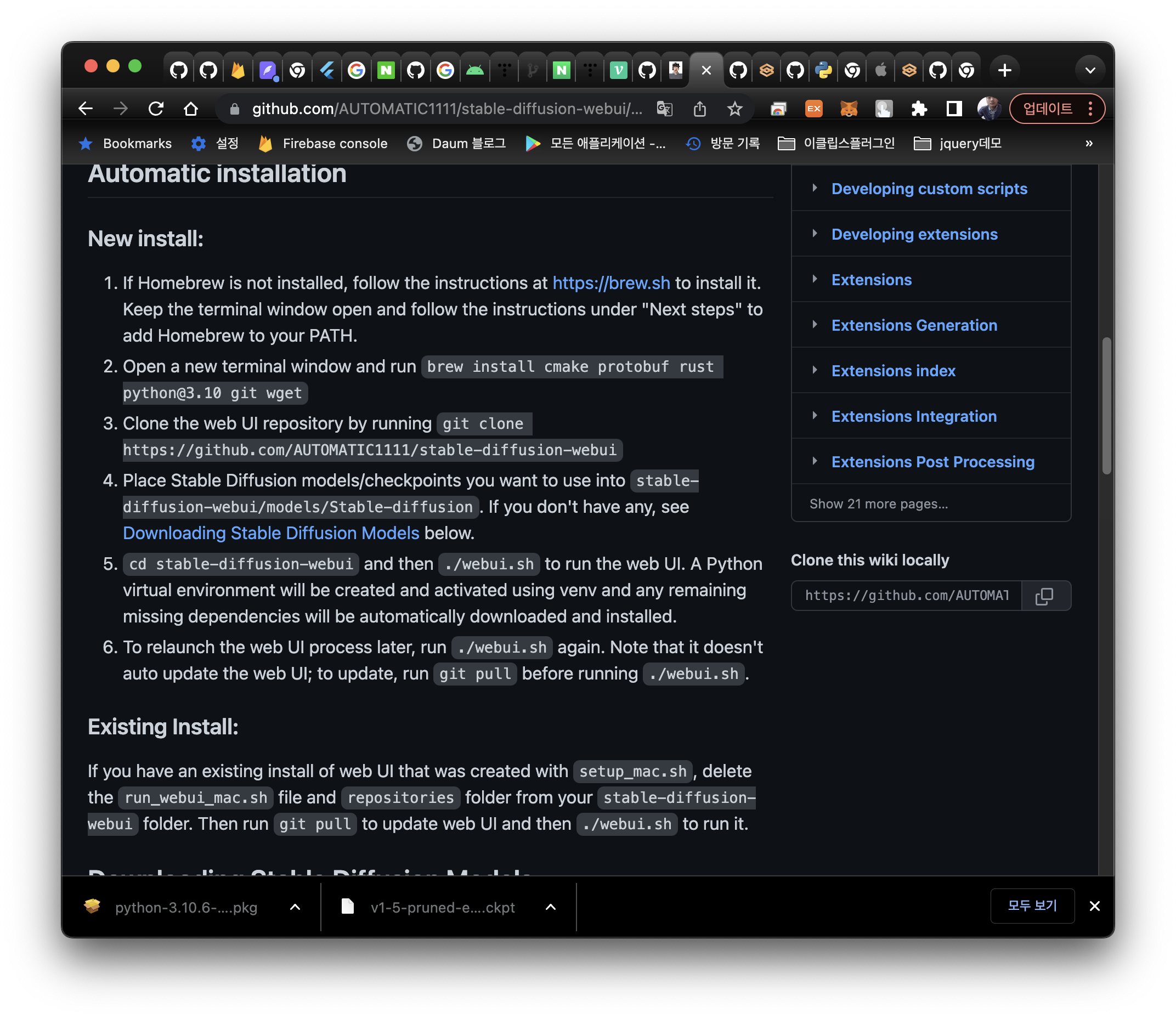1176x1019 pixels.
Task: Expand the Developing custom scripts page
Action: (815, 188)
